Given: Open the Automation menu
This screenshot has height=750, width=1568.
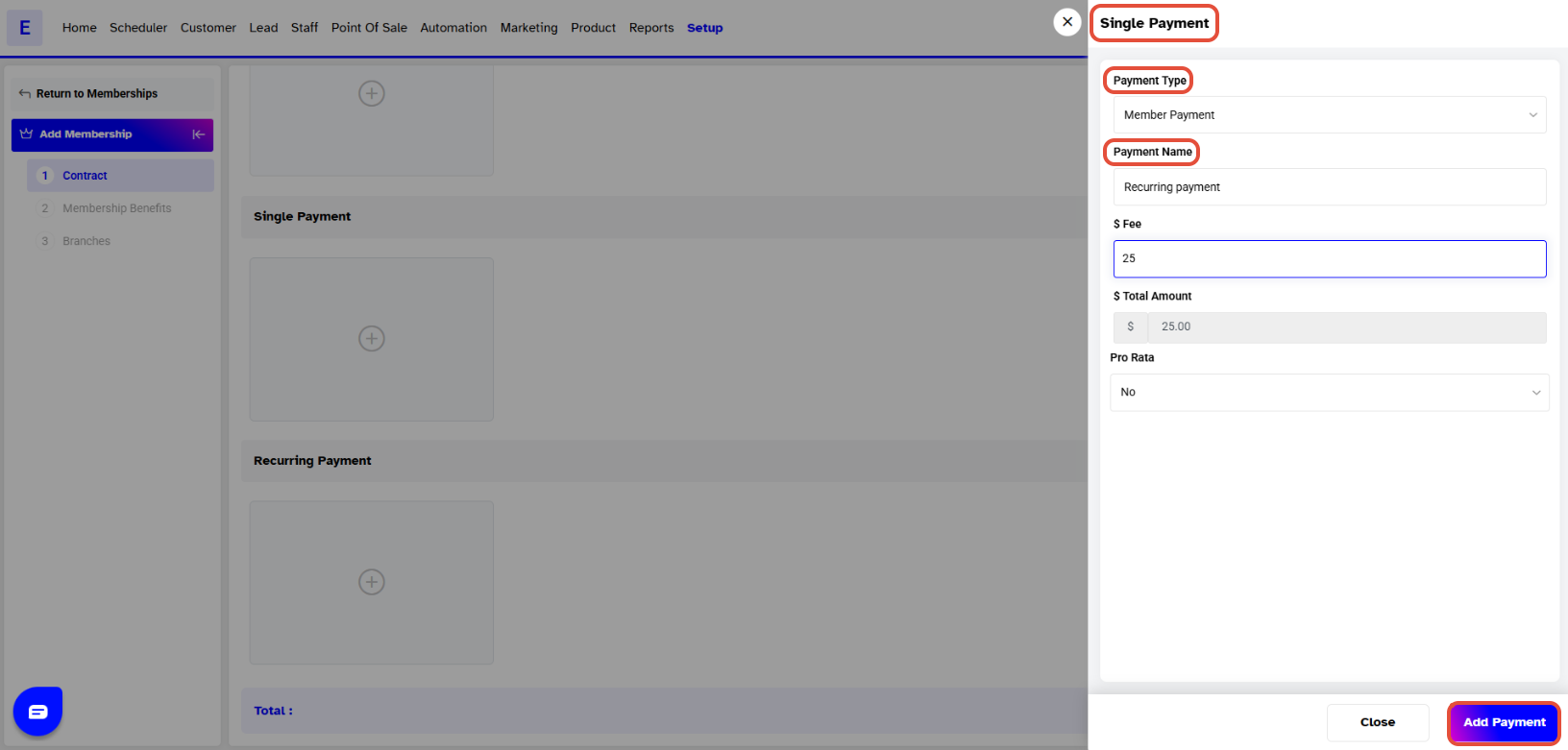Looking at the screenshot, I should (x=453, y=28).
